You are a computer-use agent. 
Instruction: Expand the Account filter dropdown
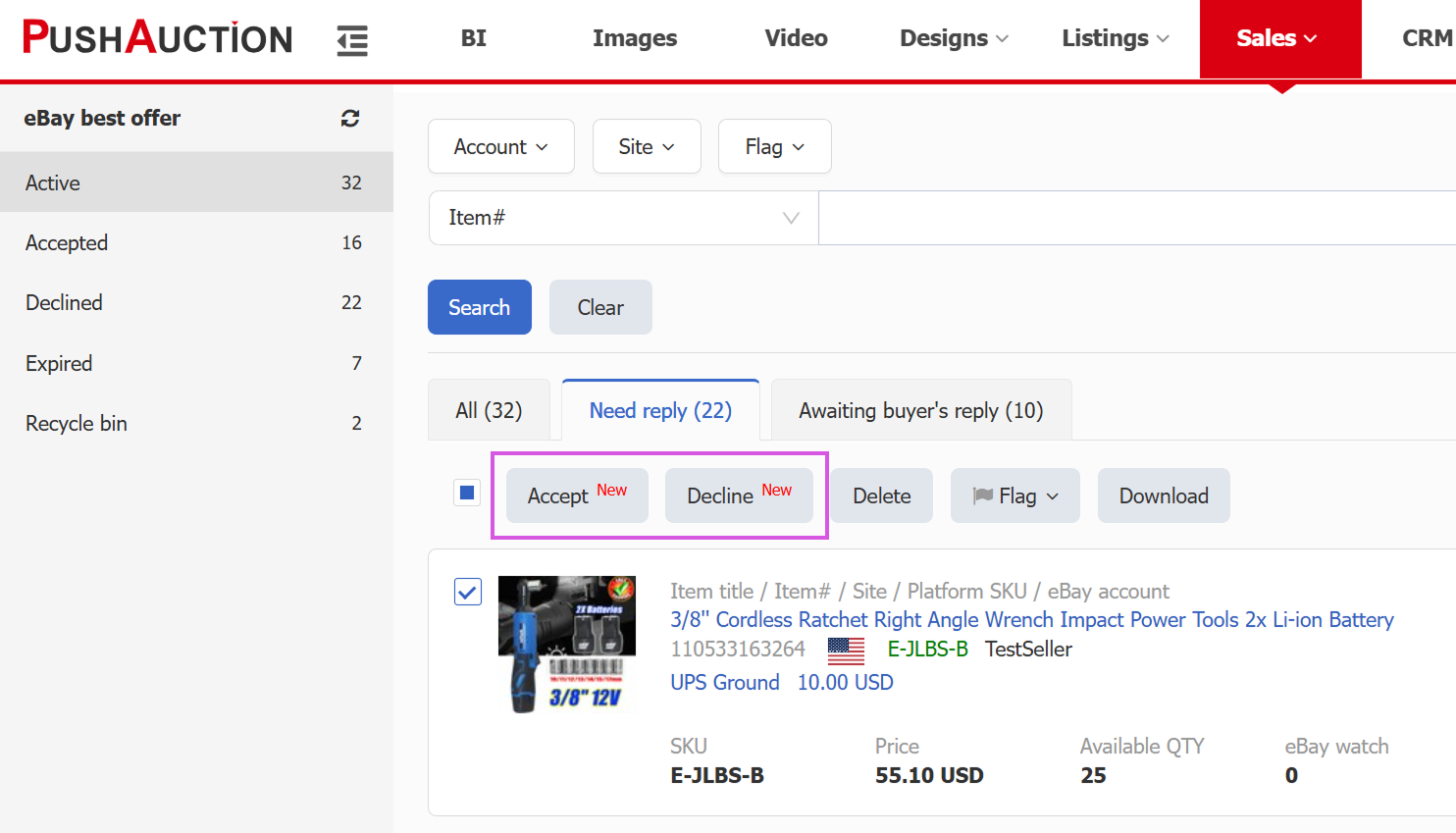(500, 147)
